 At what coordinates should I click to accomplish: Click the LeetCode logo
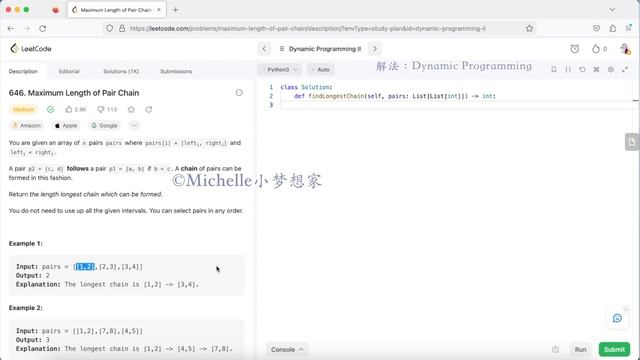[x=31, y=49]
